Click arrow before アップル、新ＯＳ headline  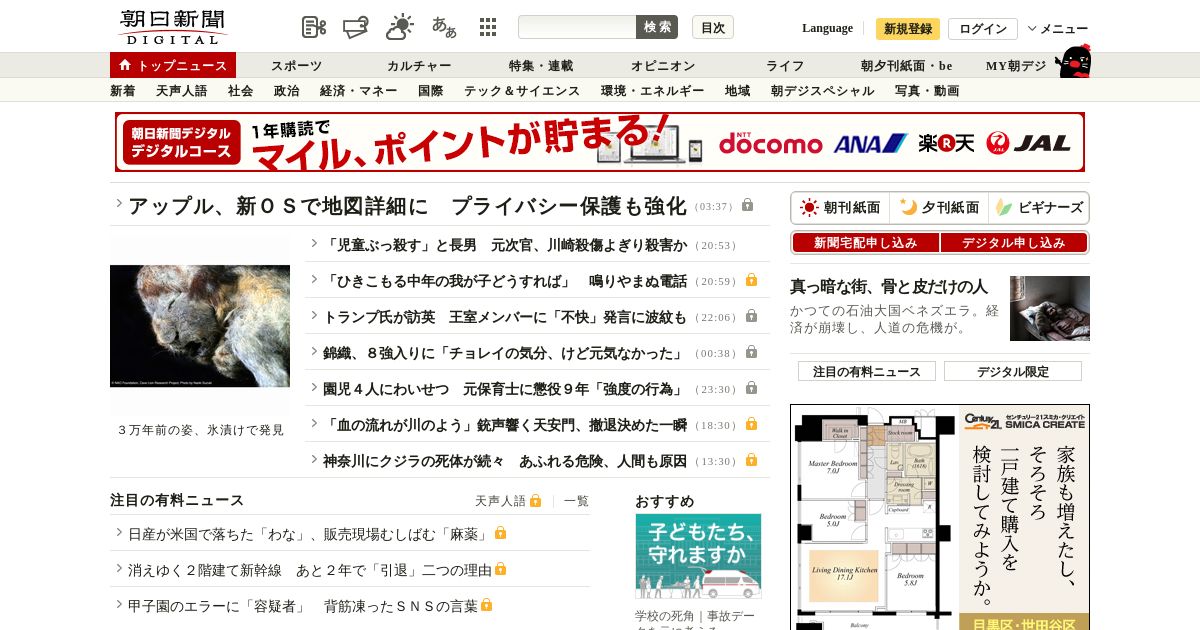coord(119,203)
